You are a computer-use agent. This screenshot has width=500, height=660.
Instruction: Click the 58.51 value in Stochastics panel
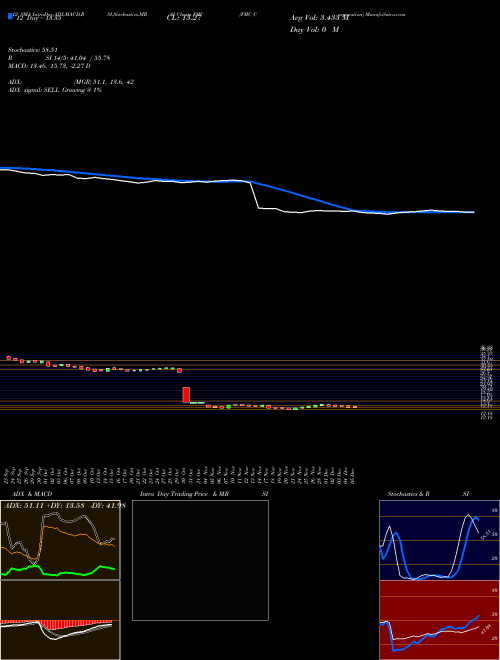point(484,535)
